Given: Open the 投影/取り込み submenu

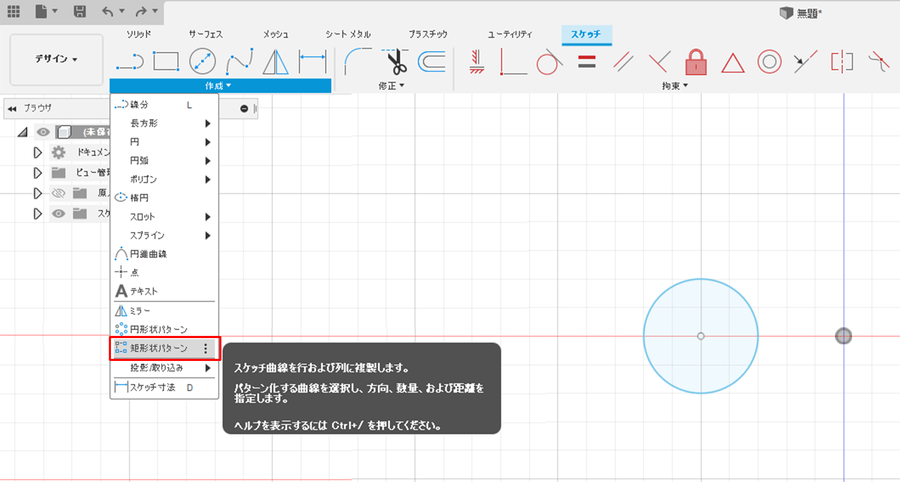Looking at the screenshot, I should [x=164, y=368].
